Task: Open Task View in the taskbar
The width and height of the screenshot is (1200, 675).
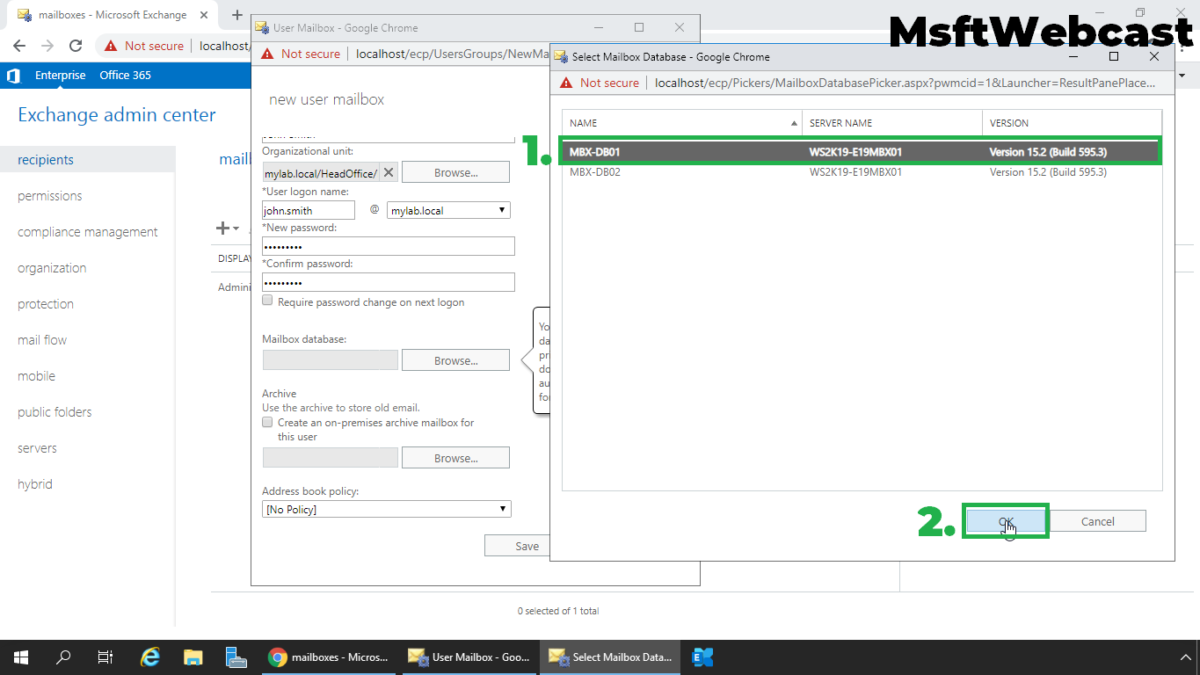Action: coord(106,657)
